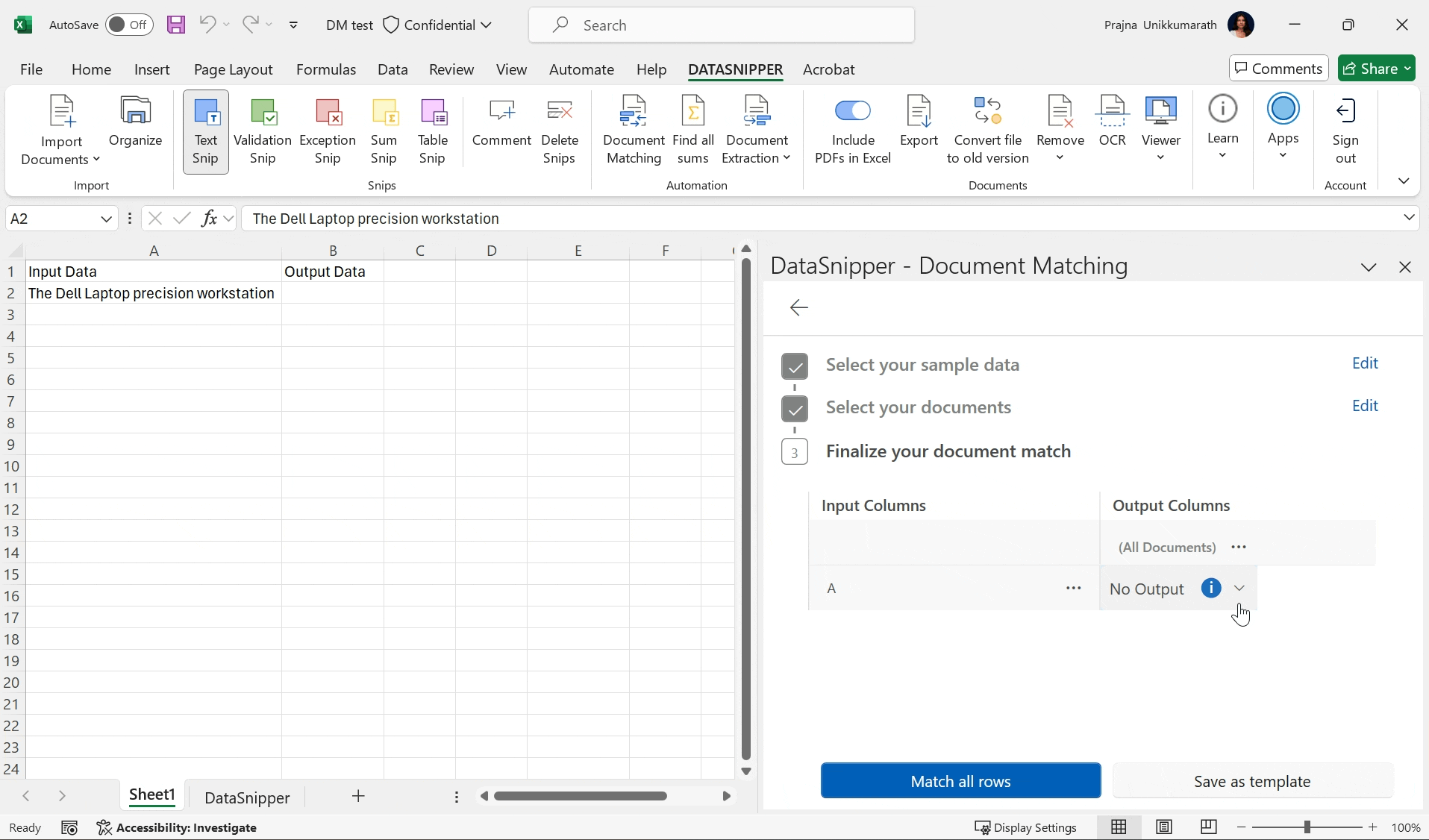Select the Validation Snip tool
This screenshot has height=840, width=1429.
tap(263, 132)
